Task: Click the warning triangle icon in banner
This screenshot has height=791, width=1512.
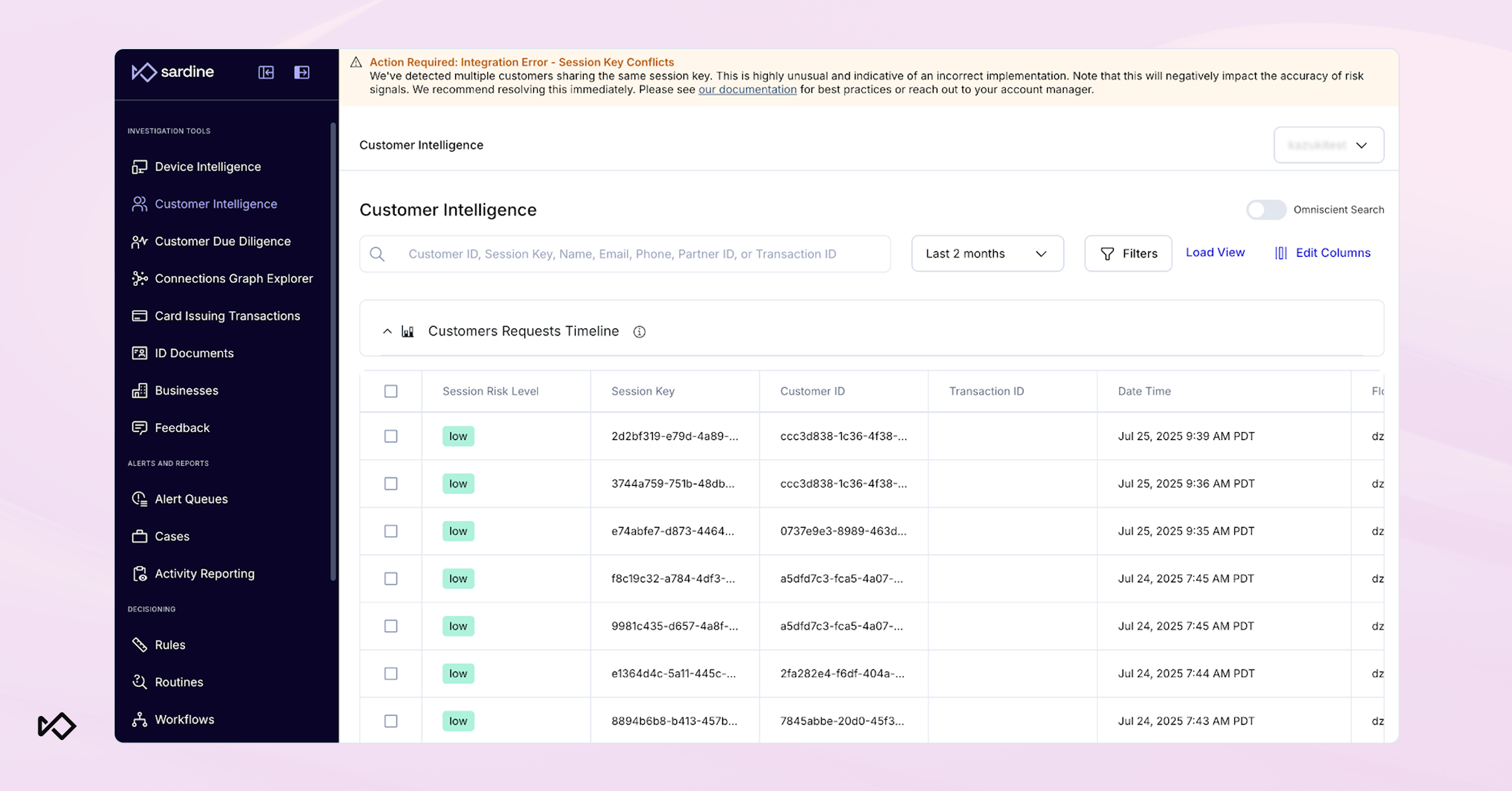Action: click(x=356, y=62)
